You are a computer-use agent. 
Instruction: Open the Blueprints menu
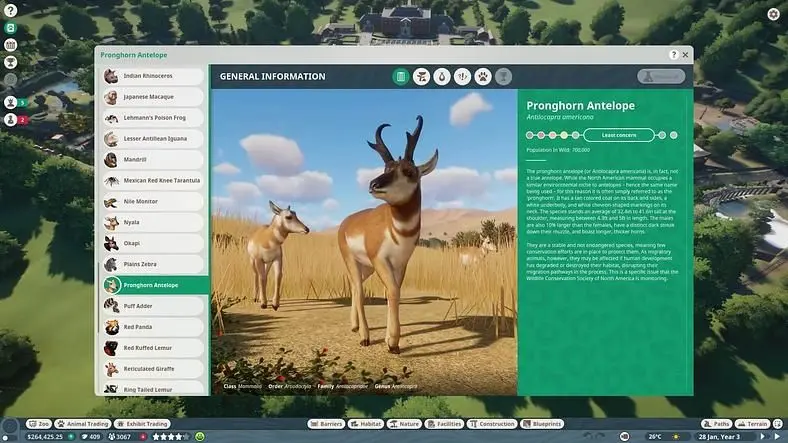point(542,424)
